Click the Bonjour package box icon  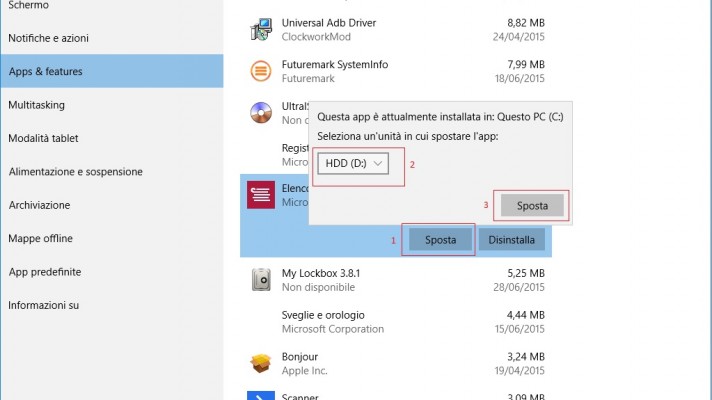click(x=261, y=363)
